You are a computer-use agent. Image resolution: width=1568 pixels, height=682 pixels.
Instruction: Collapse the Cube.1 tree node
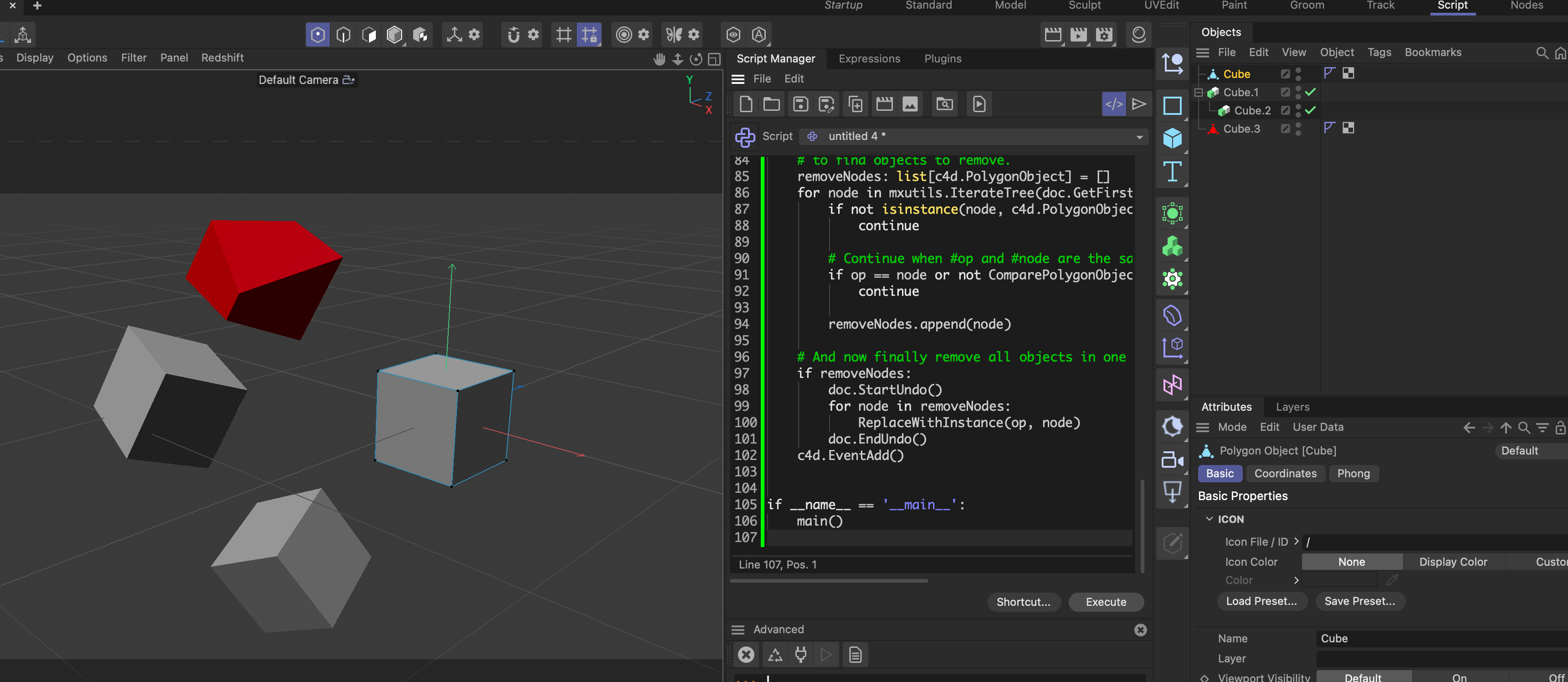click(1199, 93)
